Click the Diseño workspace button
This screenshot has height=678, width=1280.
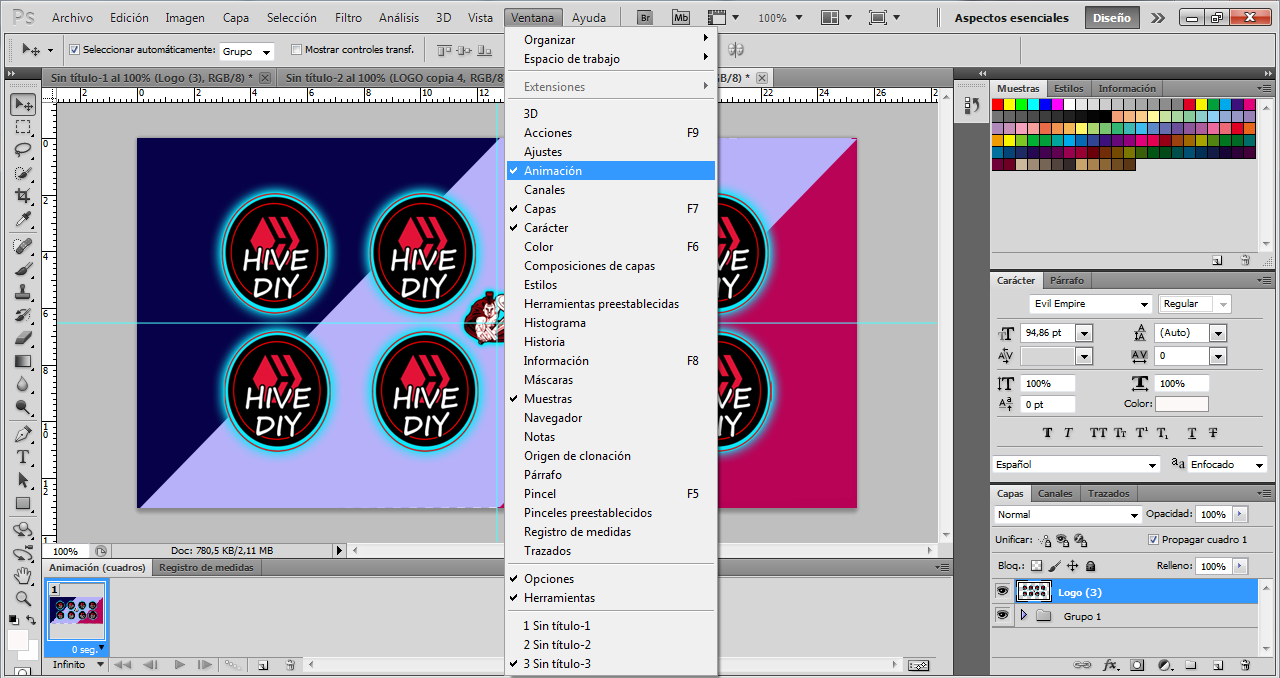[x=1111, y=18]
